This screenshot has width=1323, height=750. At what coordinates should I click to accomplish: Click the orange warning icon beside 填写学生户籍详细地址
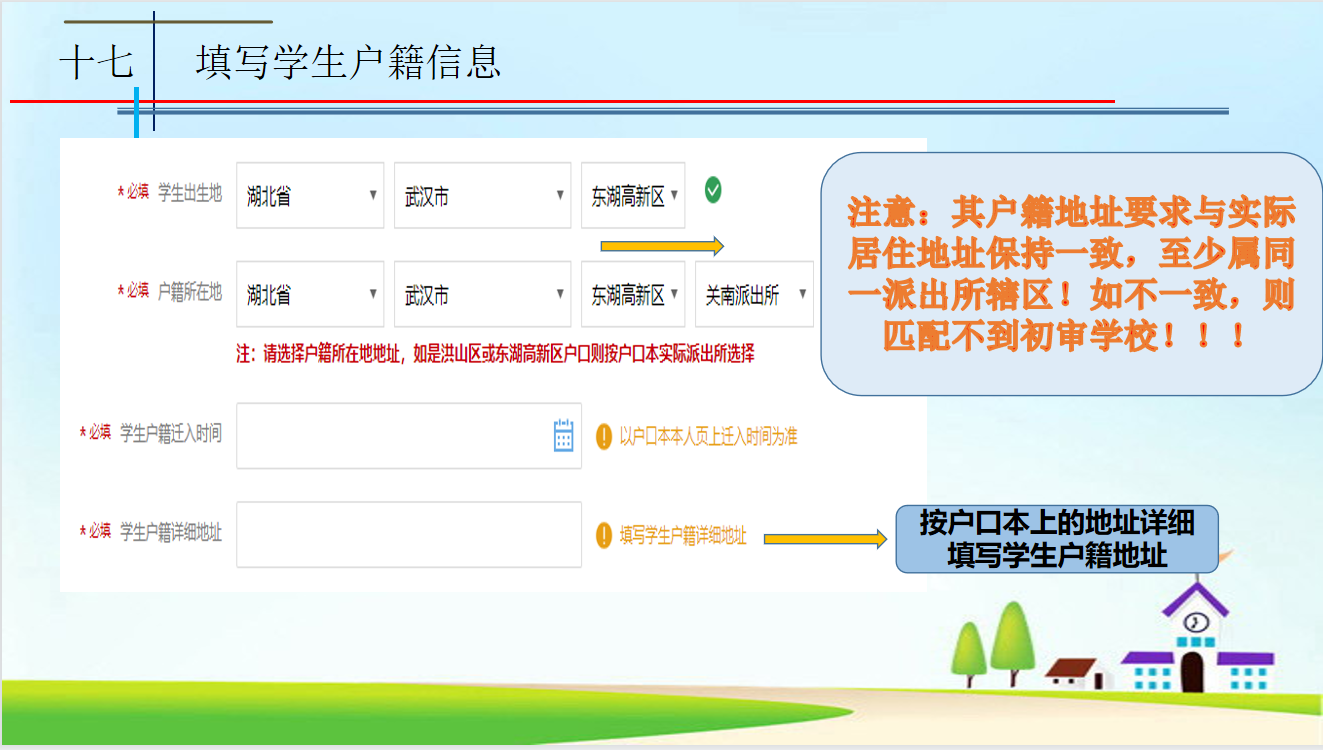(x=603, y=536)
